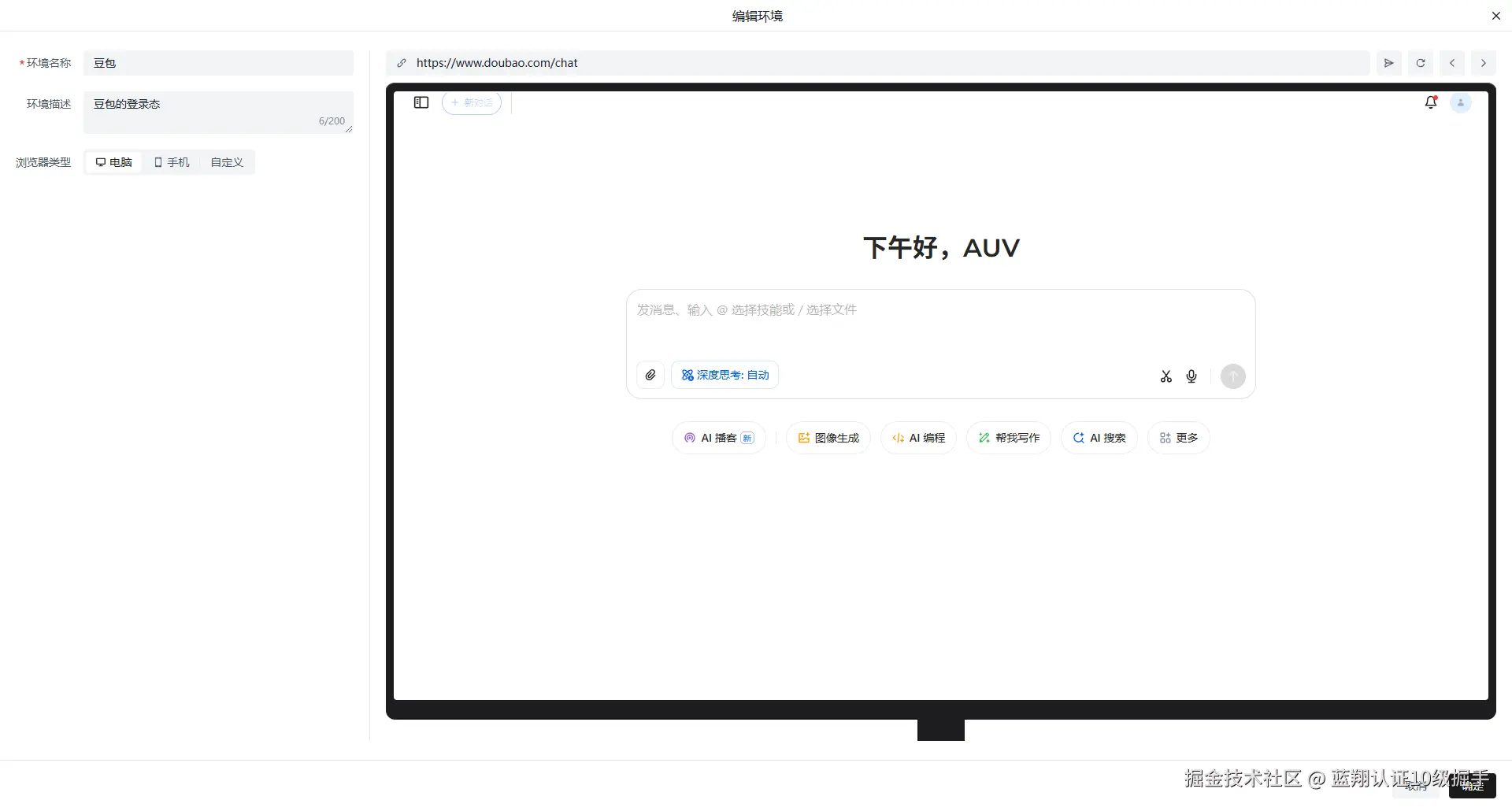1512x811 pixels.
Task: Open the user avatar menu
Action: pyautogui.click(x=1461, y=102)
